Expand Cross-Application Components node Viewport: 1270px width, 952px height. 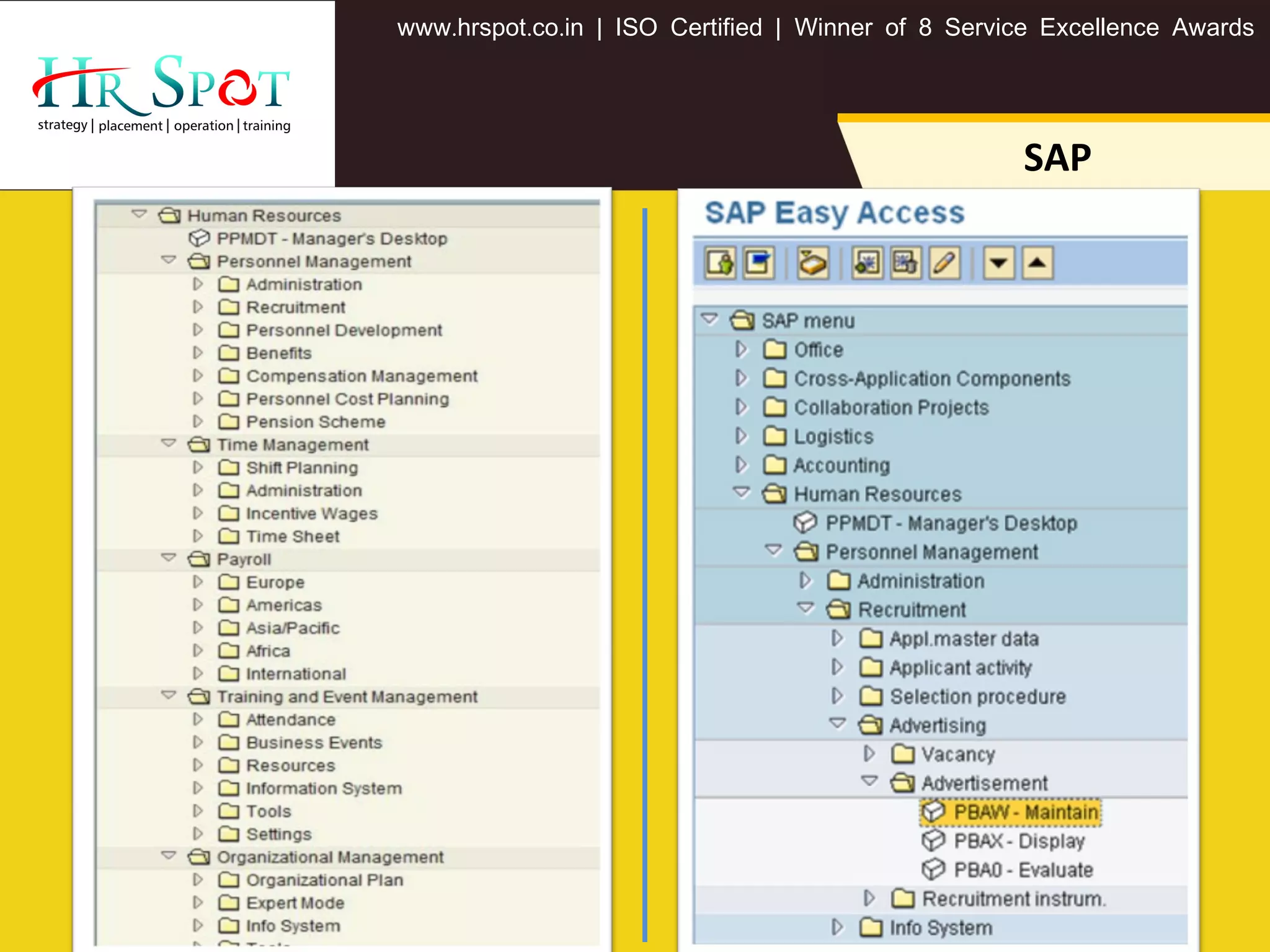click(742, 378)
